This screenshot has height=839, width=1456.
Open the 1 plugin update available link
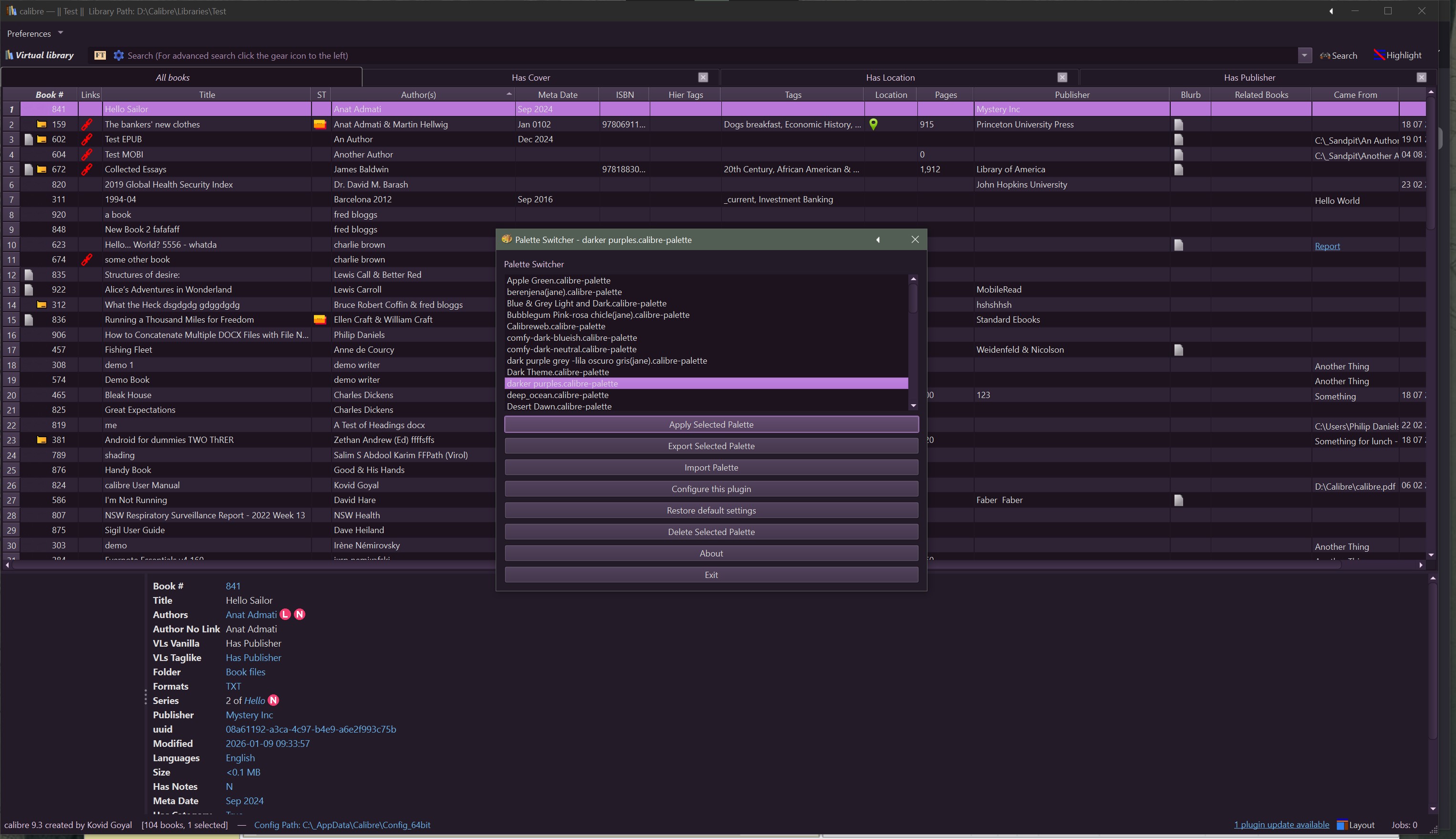(x=1281, y=825)
